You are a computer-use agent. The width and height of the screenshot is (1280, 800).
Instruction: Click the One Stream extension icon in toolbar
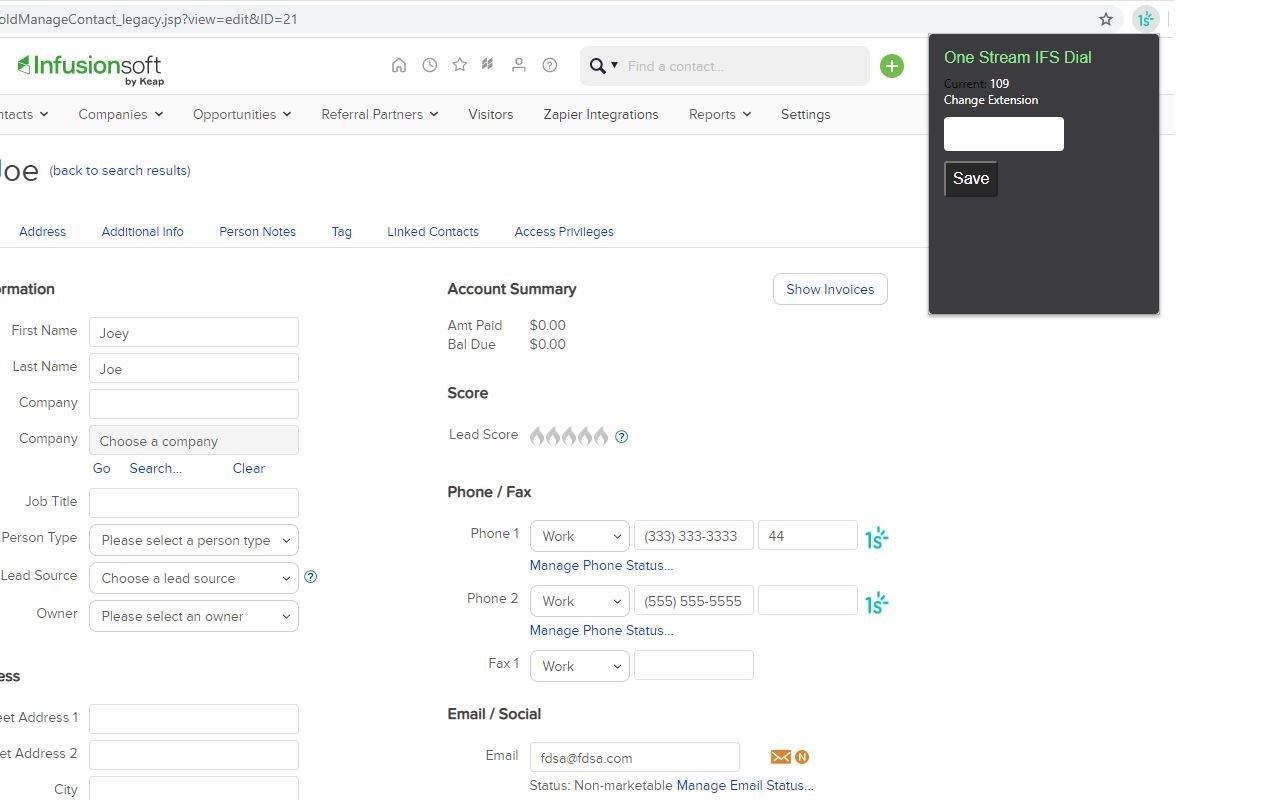1145,19
